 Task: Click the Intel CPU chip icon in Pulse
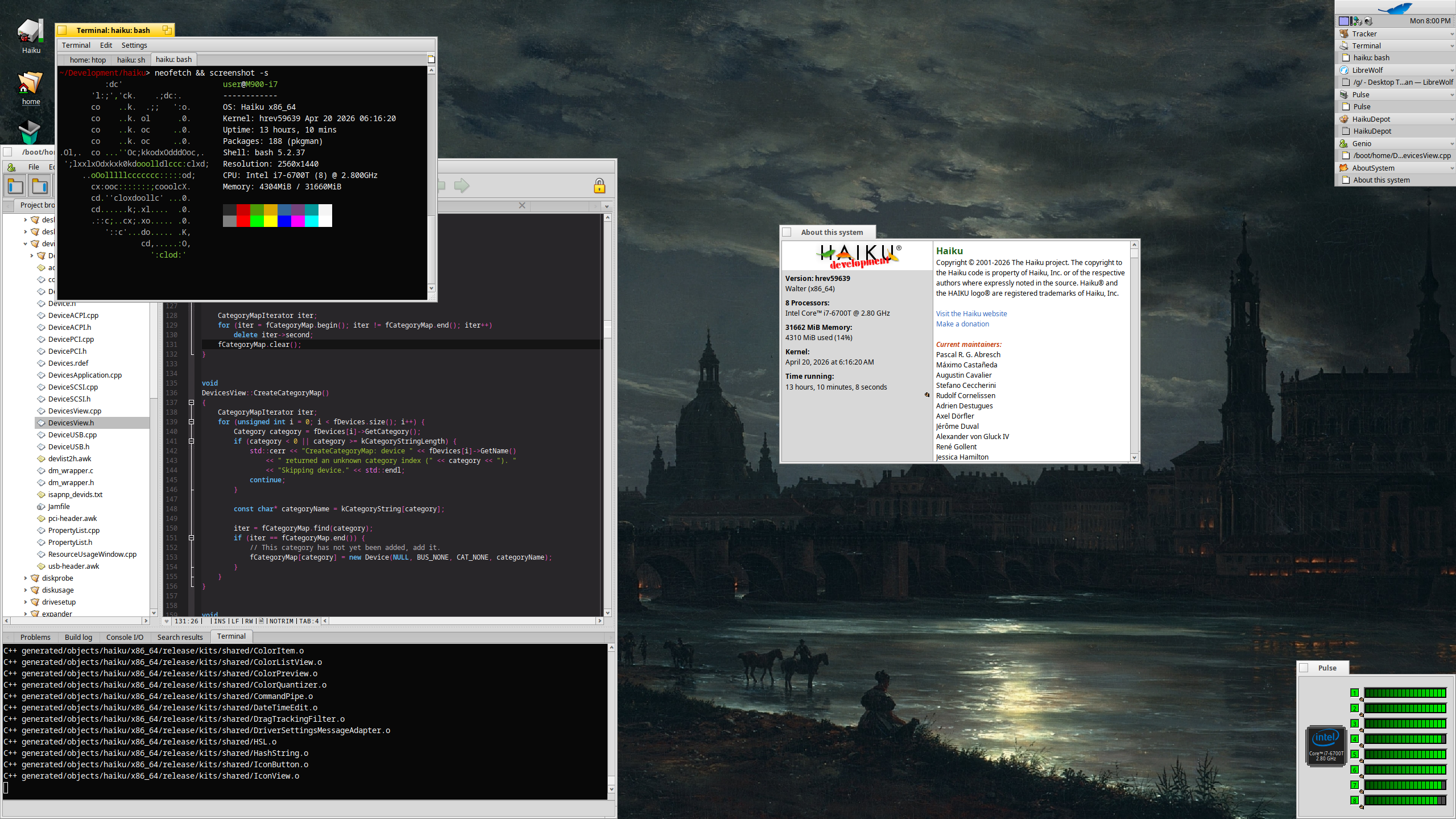click(x=1326, y=746)
